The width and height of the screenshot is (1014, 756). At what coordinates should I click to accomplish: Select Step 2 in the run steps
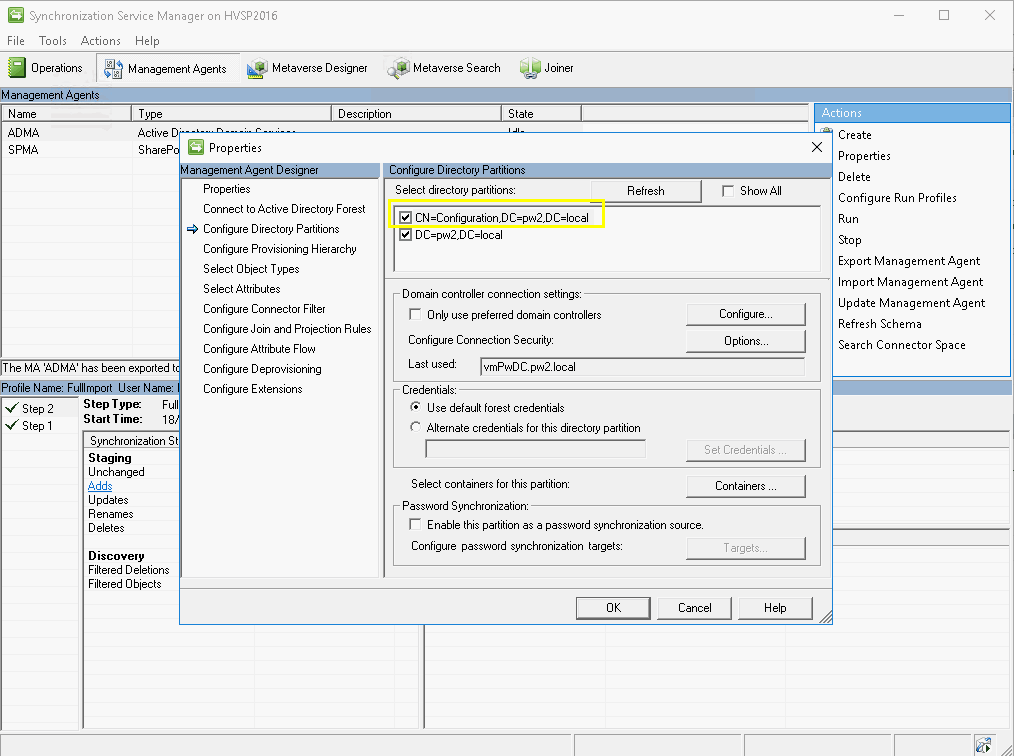click(x=38, y=409)
